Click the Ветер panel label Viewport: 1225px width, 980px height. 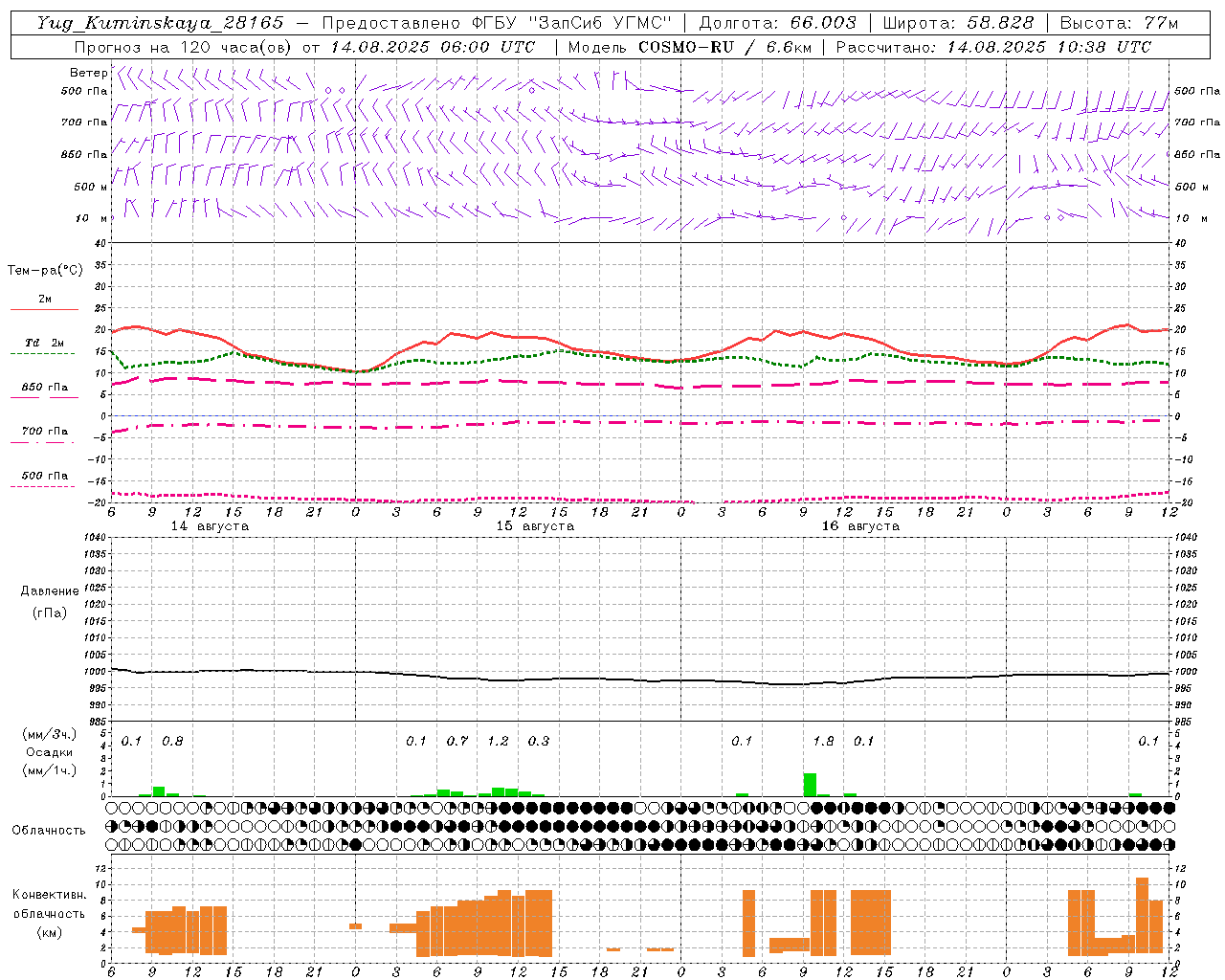coord(89,73)
